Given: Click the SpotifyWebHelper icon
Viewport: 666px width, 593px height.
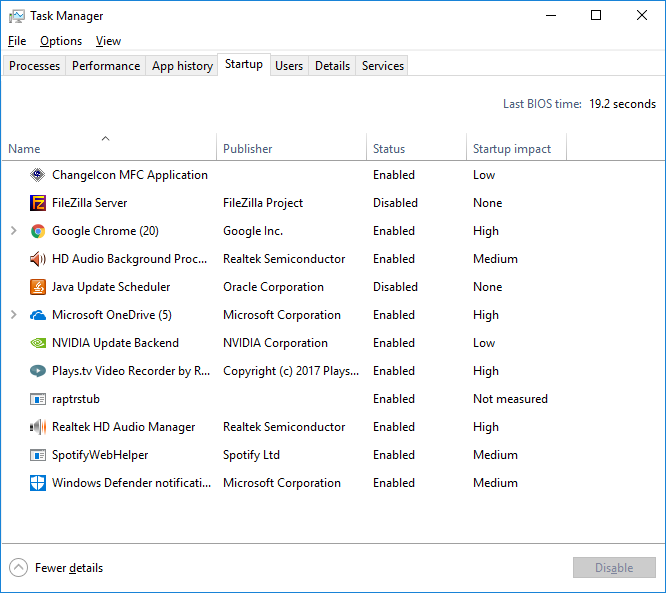Looking at the screenshot, I should click(x=37, y=455).
